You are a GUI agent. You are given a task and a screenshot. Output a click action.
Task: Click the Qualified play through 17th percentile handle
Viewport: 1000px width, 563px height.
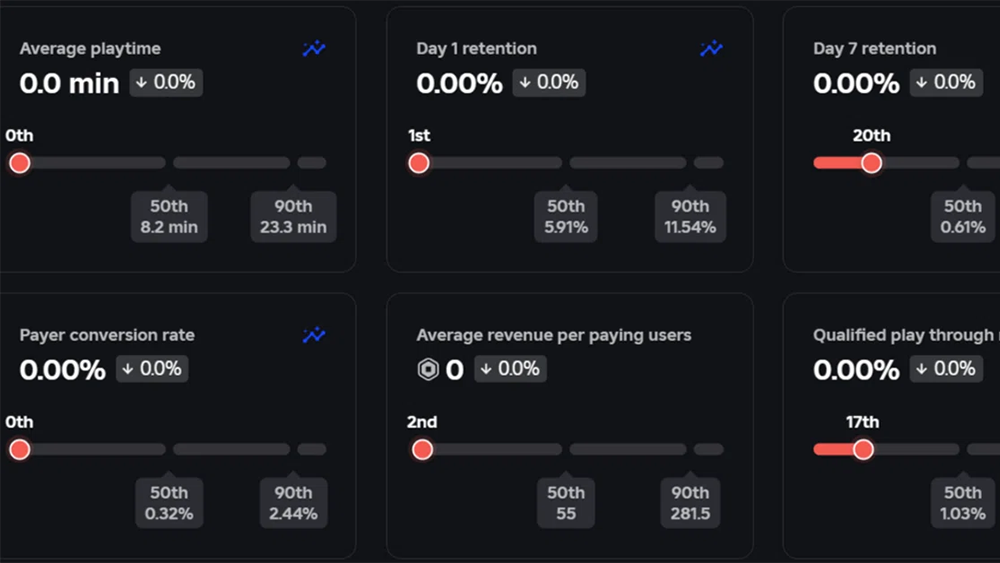point(863,450)
